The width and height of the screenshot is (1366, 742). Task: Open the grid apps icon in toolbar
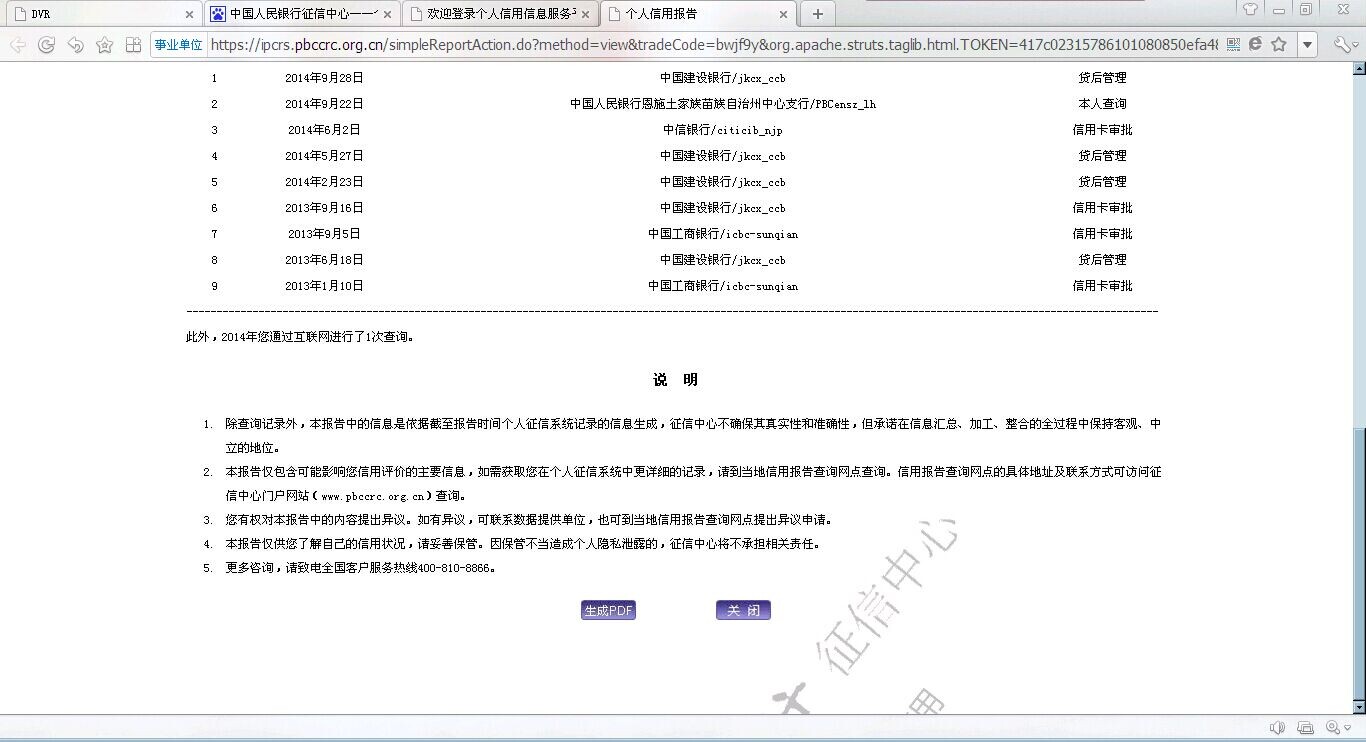(133, 45)
